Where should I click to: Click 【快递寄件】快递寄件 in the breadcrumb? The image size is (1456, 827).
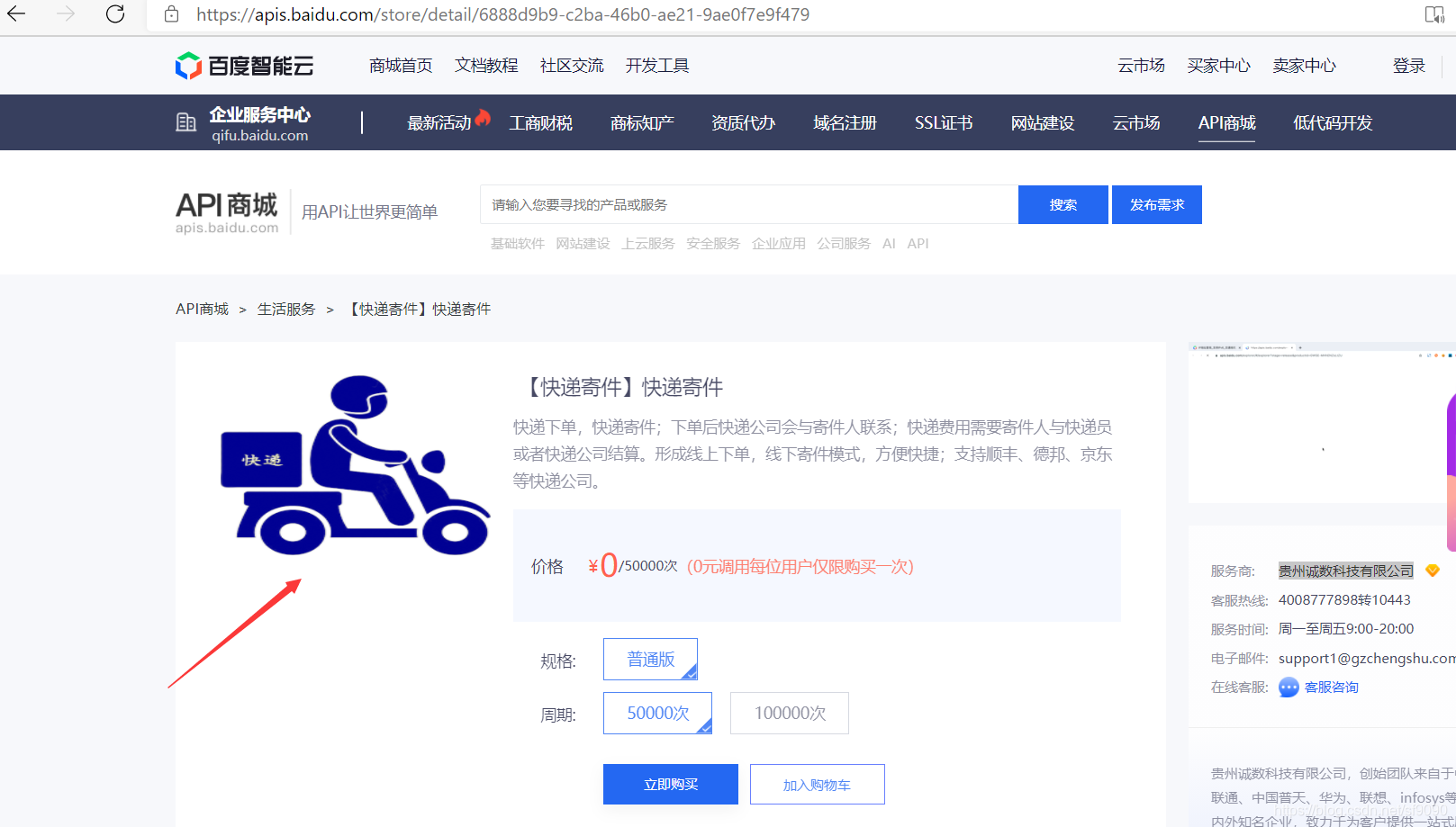point(418,309)
